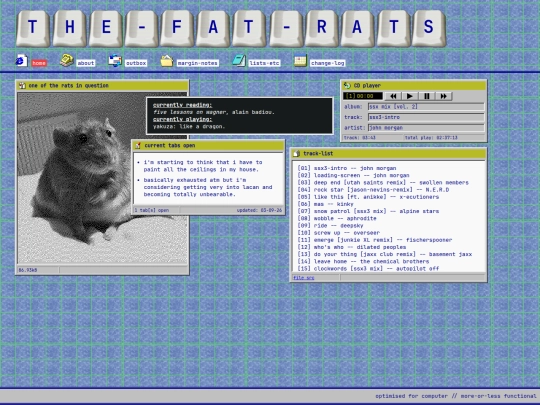This screenshot has height=405, width=540.
Task: Open the margin-notes section
Action: pos(198,63)
